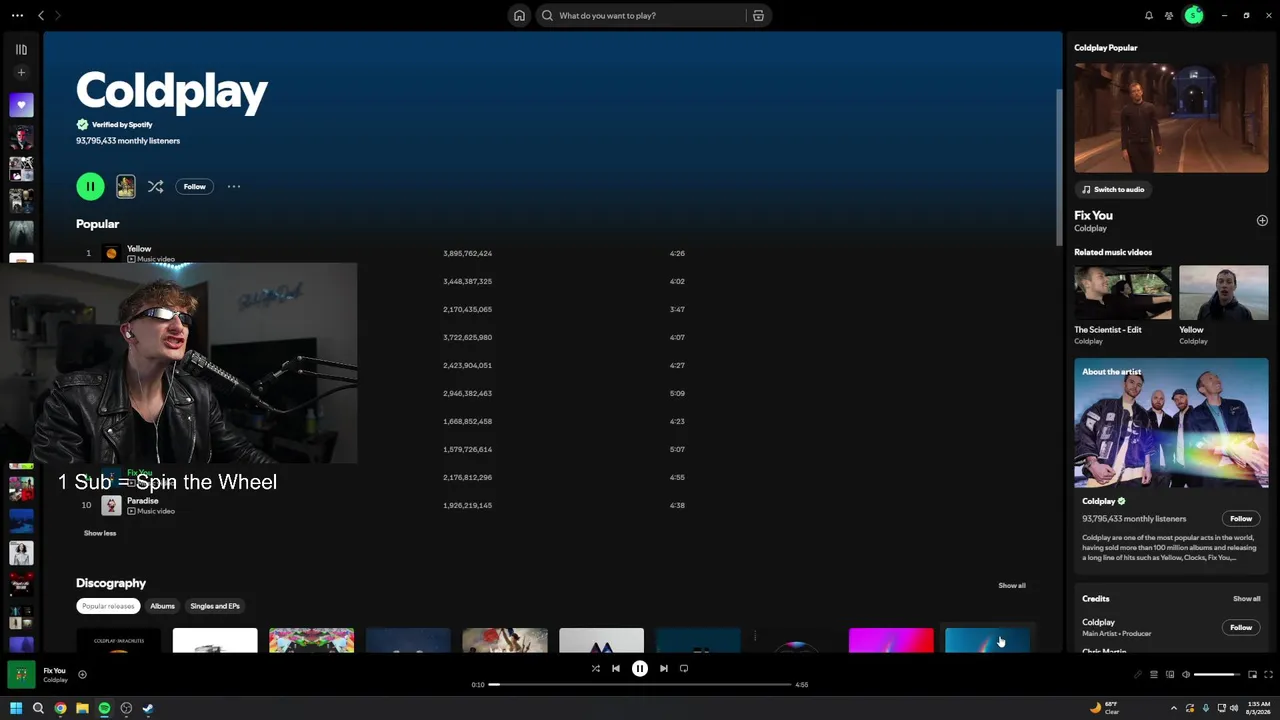Viewport: 1280px width, 720px height.
Task: Open Liked Songs in the sidebar
Action: [x=21, y=105]
